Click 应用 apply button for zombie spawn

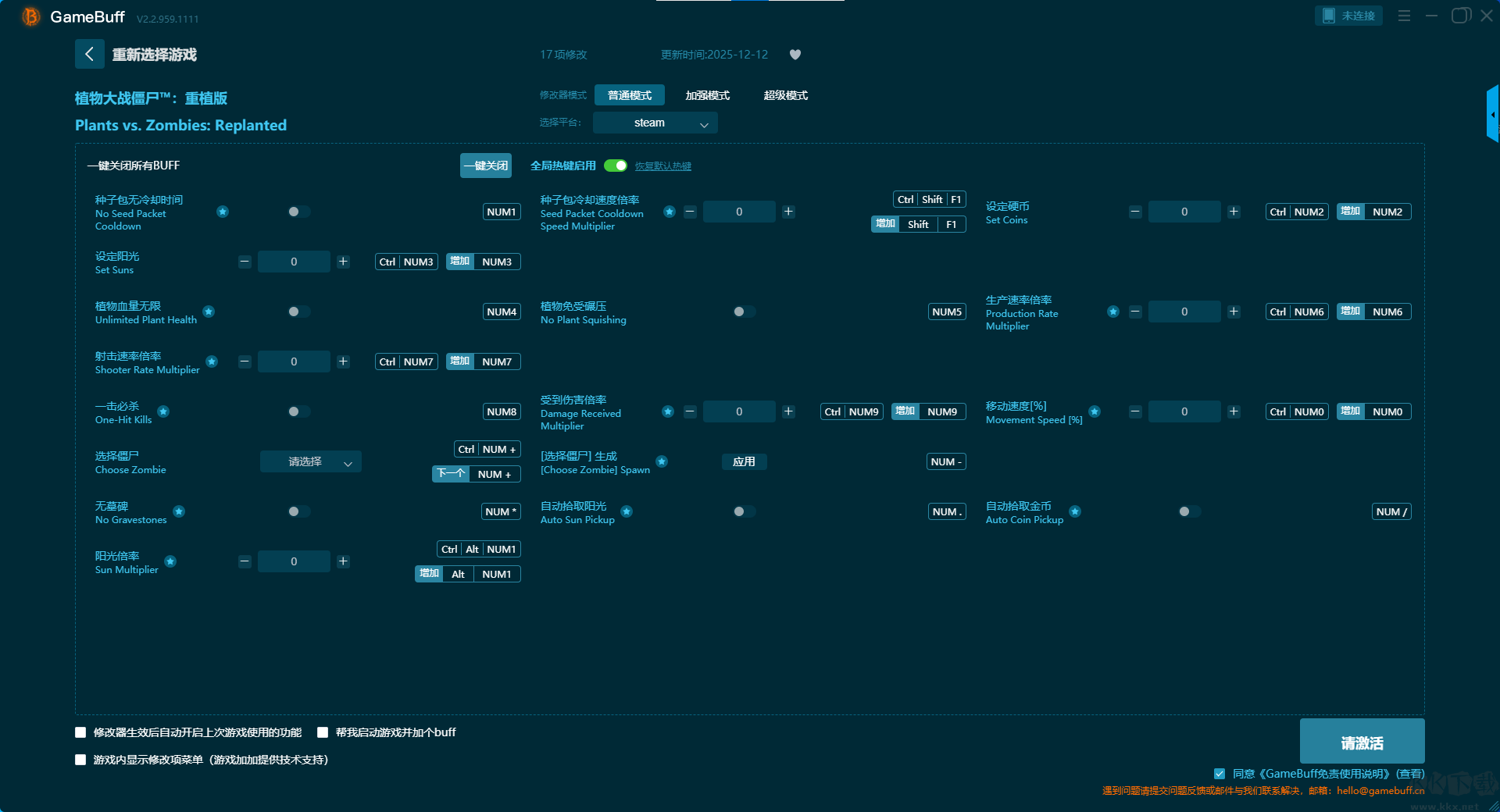click(x=744, y=461)
